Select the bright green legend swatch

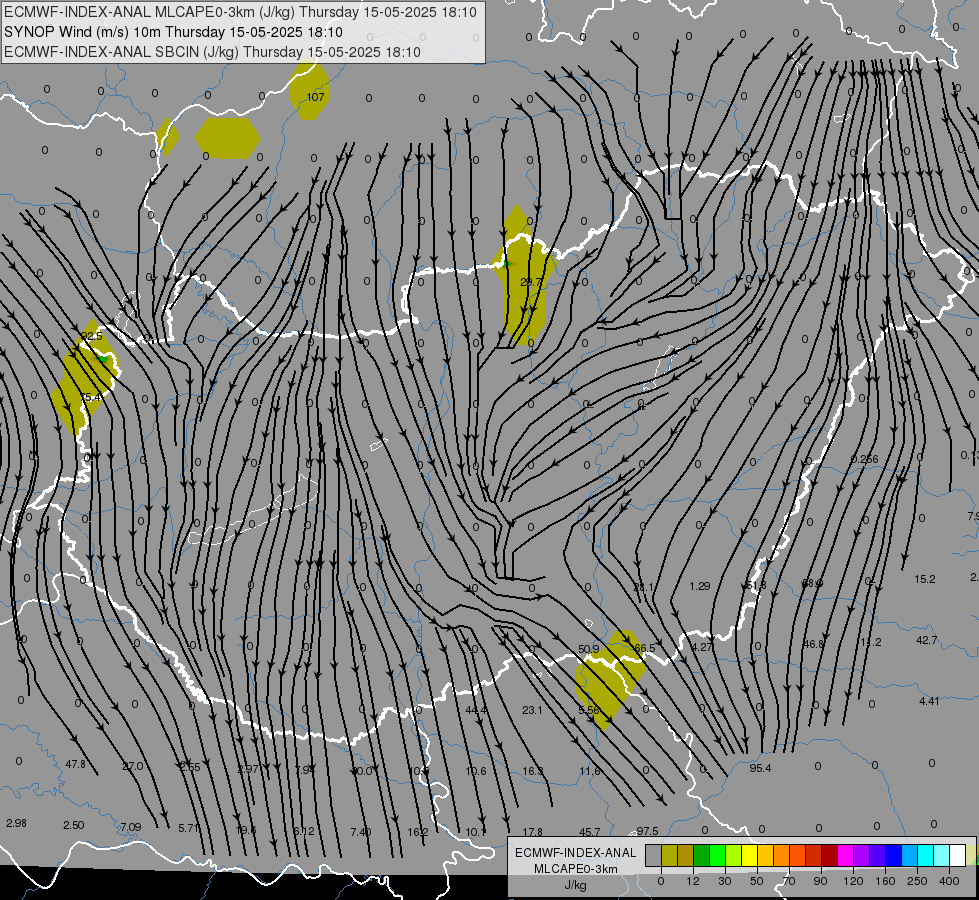[x=717, y=856]
